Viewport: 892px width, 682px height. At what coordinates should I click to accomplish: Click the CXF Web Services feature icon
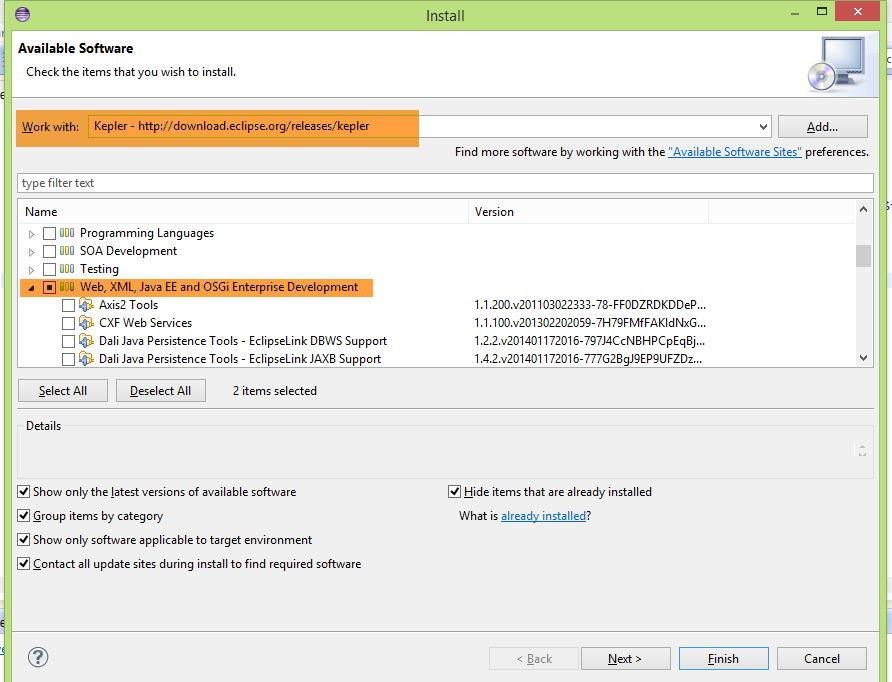tap(87, 323)
